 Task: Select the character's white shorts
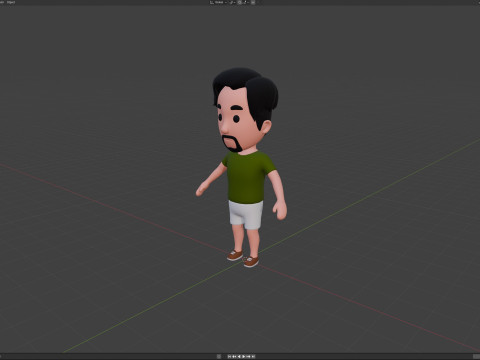246,214
